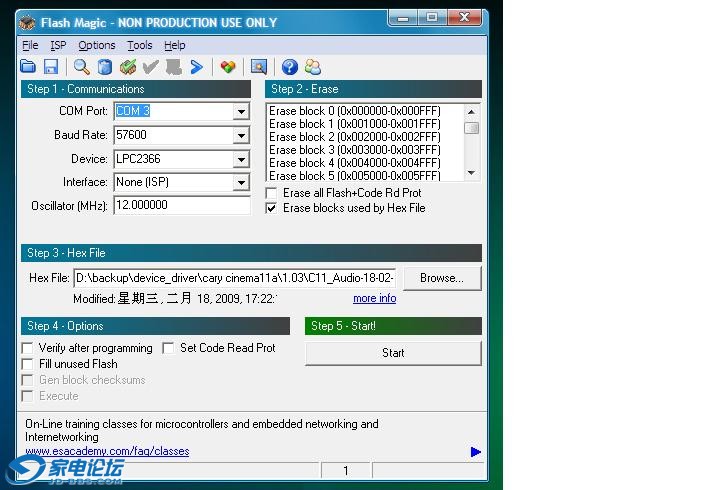Screen dimensions: 720x490
Task: Open the more info link
Action: [x=375, y=299]
